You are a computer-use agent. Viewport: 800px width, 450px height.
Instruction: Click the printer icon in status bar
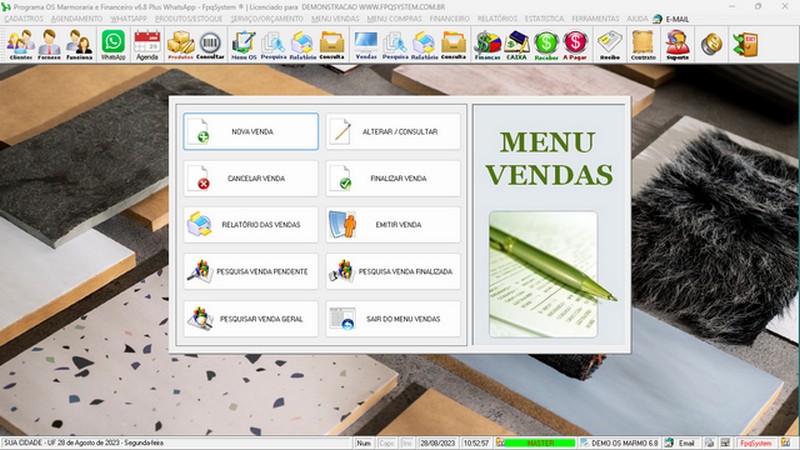point(709,443)
